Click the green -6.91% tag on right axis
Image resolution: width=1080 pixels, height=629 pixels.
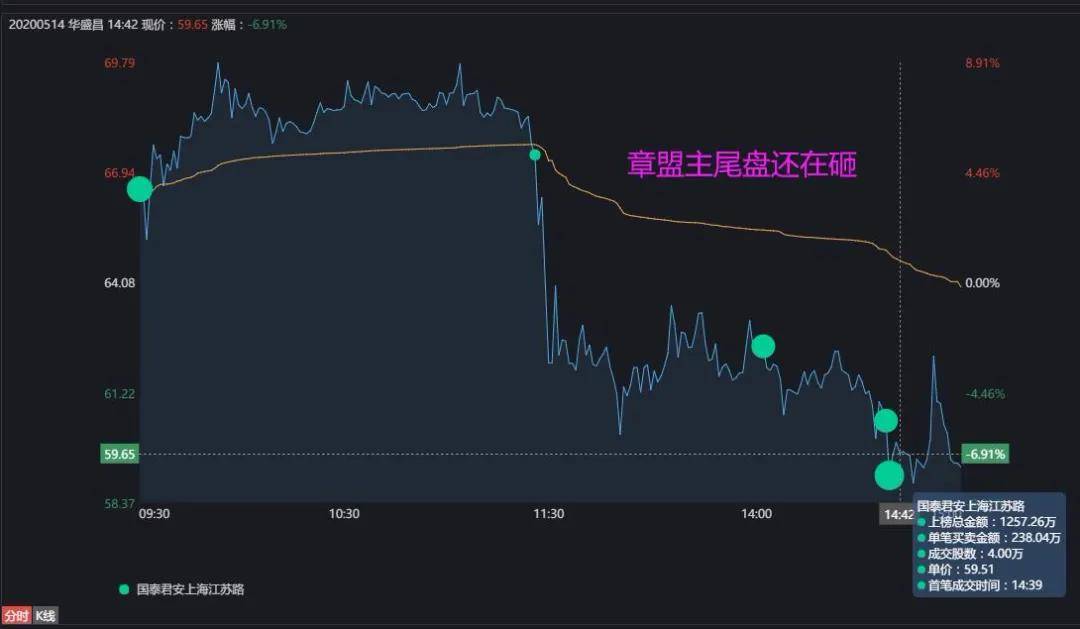985,454
